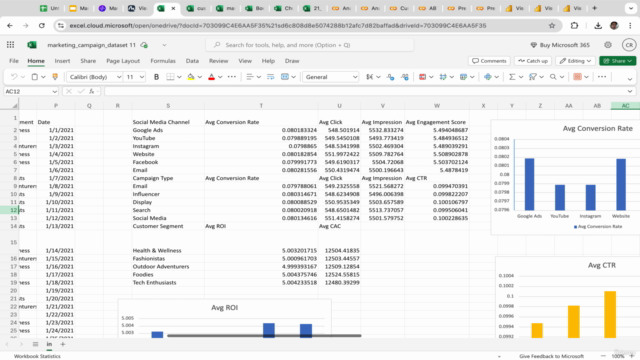Click the CR account avatar
Viewport: 640px width, 360px height.
click(x=629, y=45)
